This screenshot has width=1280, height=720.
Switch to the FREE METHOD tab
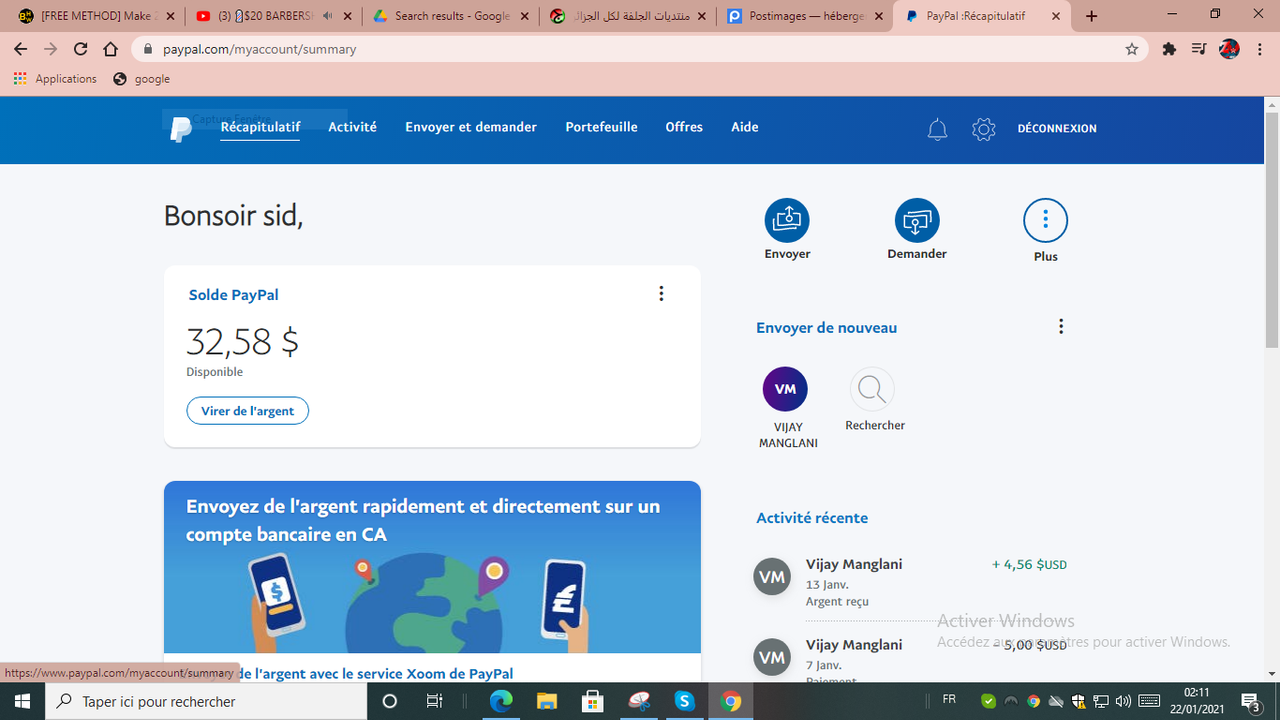[95, 16]
